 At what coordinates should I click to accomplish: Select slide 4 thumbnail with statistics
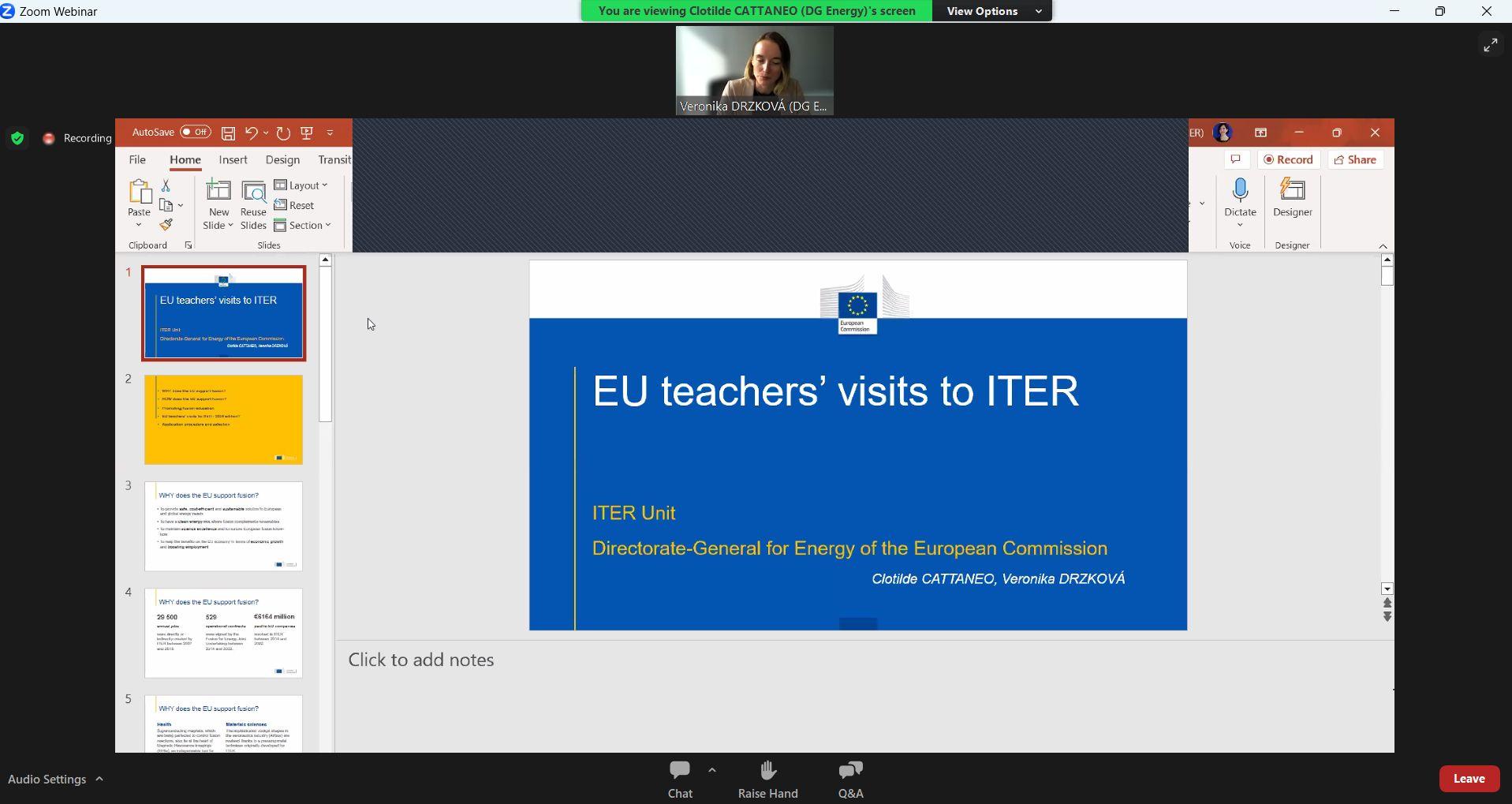click(x=223, y=633)
